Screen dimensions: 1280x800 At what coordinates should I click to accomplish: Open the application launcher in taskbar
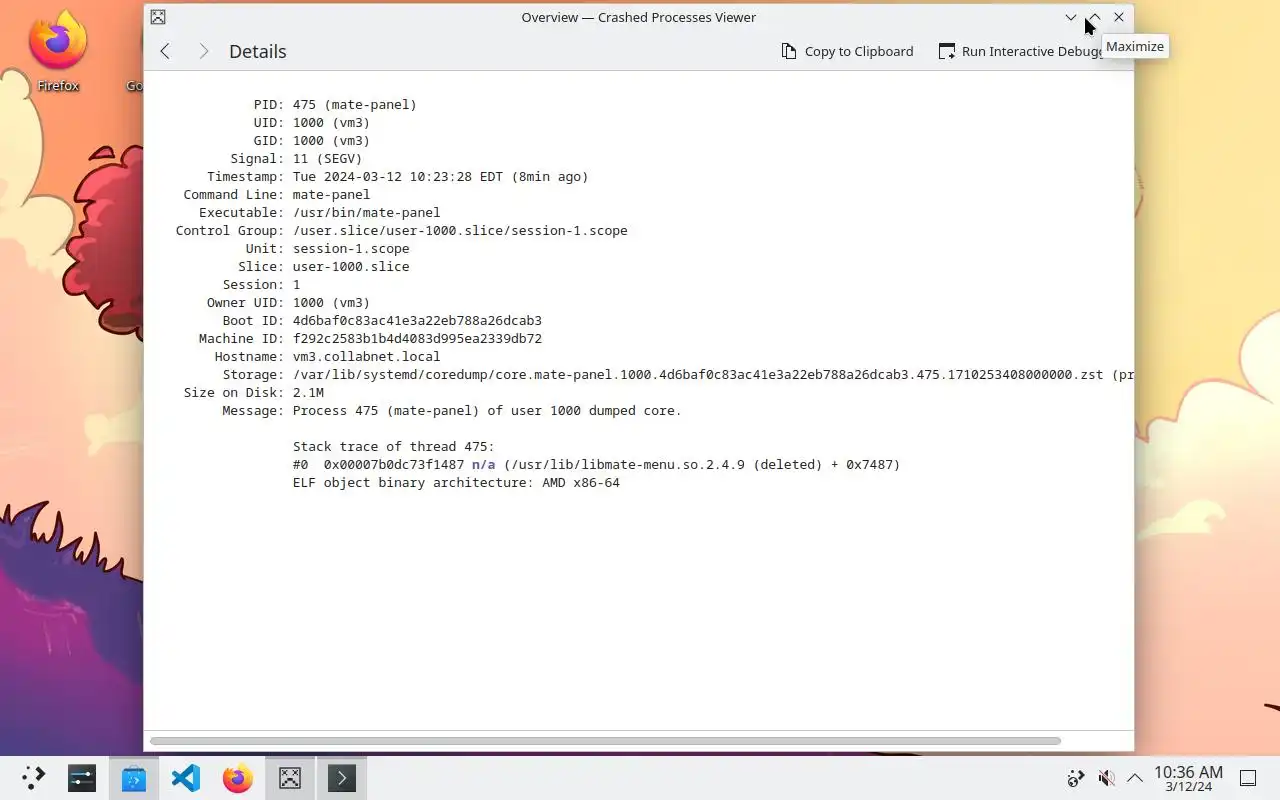point(33,778)
